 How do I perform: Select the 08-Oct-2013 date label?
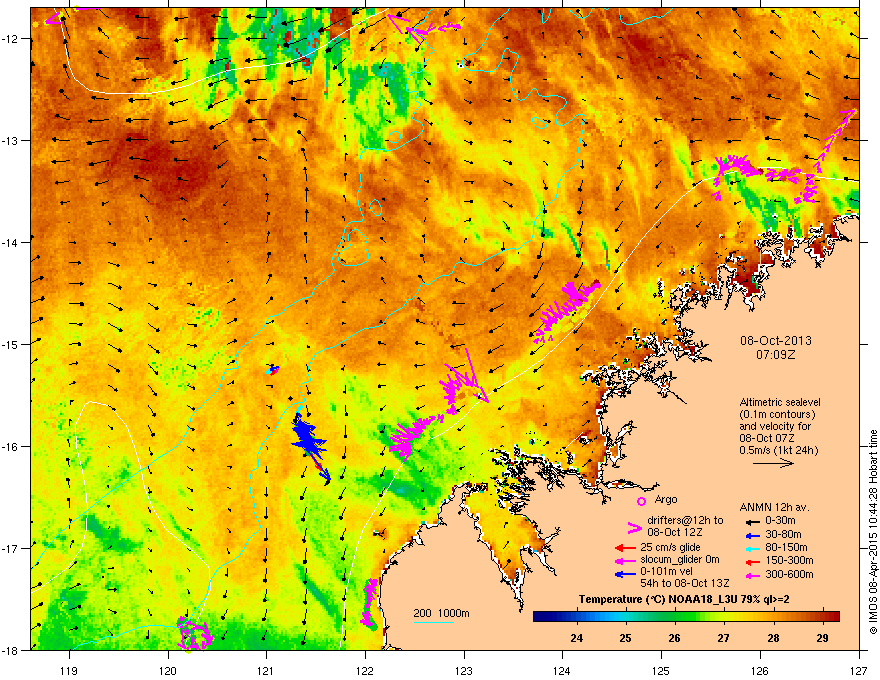pyautogui.click(x=776, y=341)
